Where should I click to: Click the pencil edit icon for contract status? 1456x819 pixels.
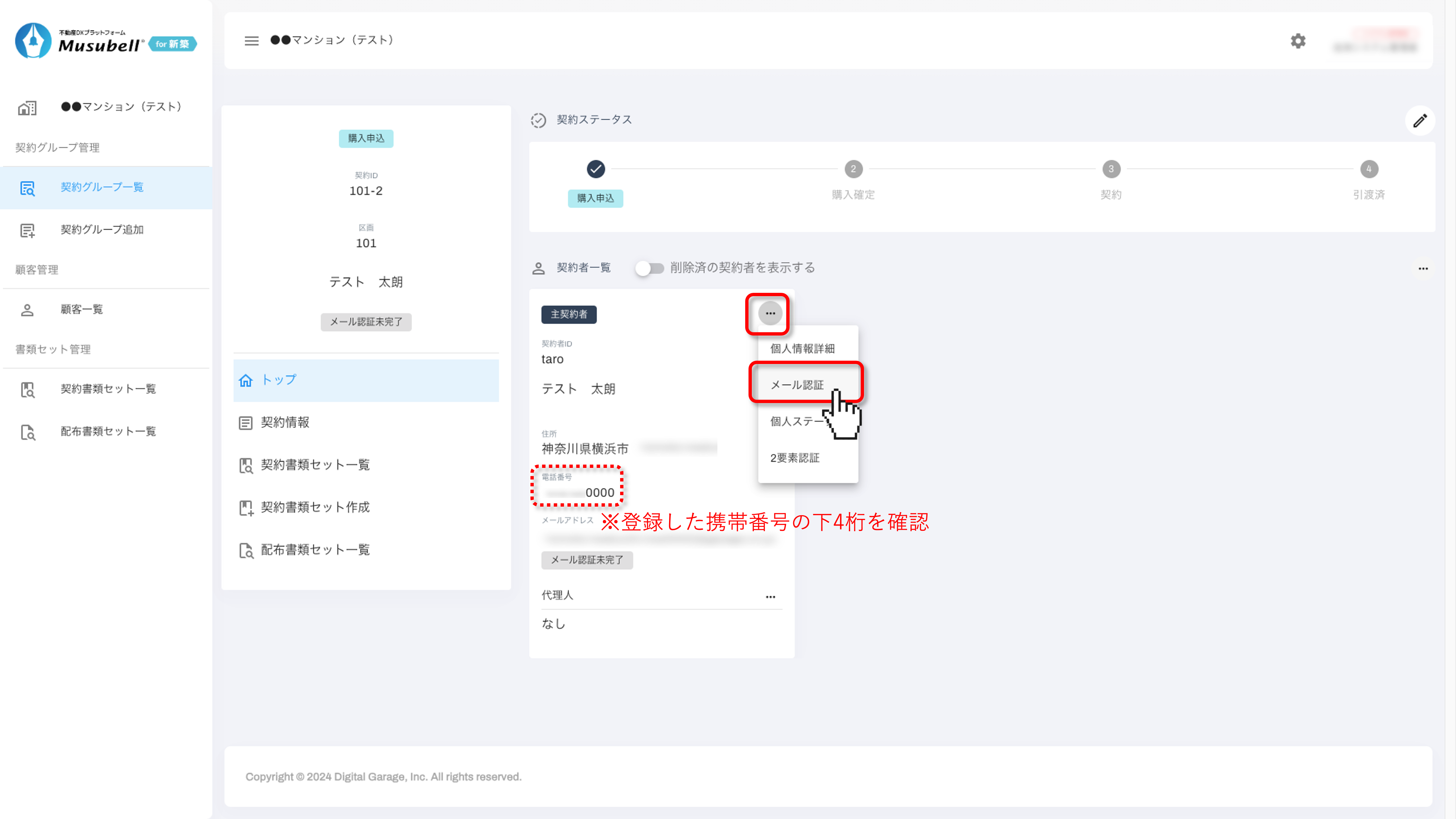[x=1420, y=120]
